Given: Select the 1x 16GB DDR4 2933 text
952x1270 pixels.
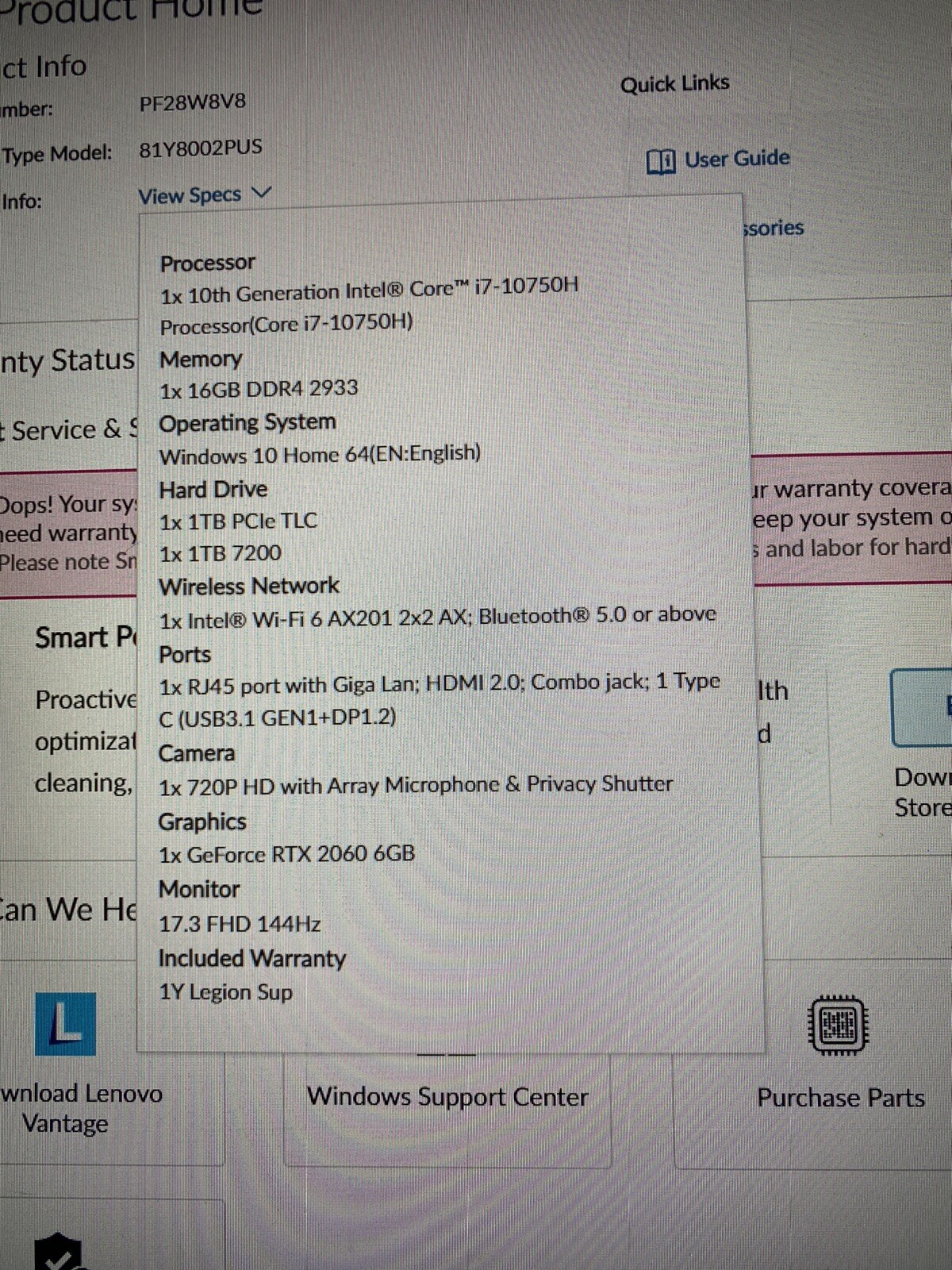Looking at the screenshot, I should (x=259, y=389).
